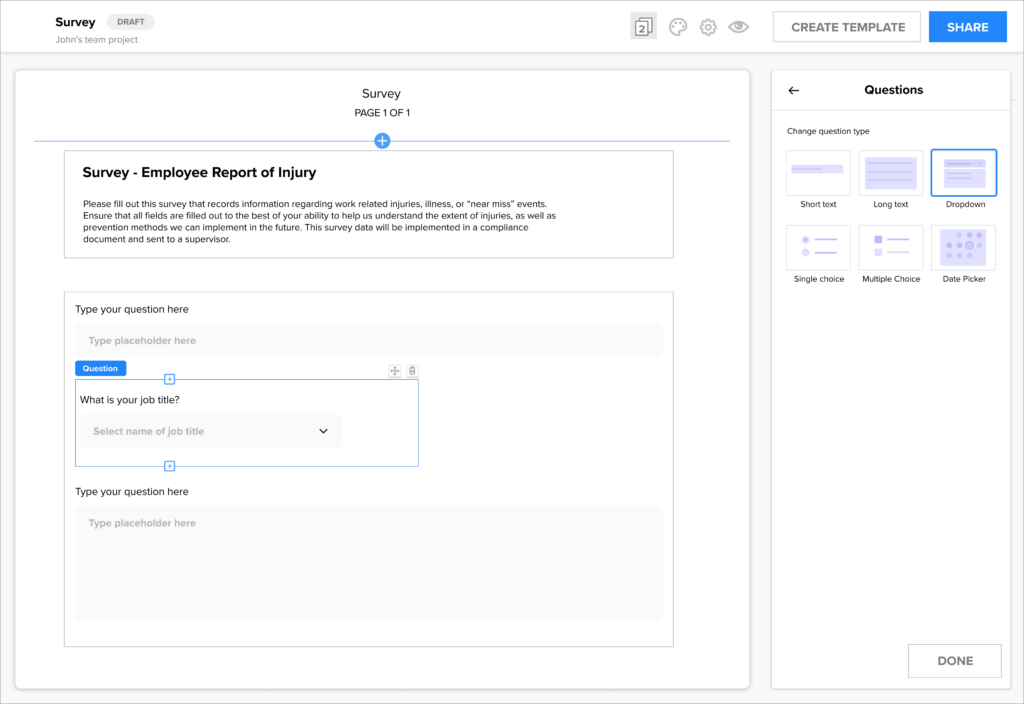Click the DONE button
Image resolution: width=1024 pixels, height=704 pixels.
pos(955,661)
